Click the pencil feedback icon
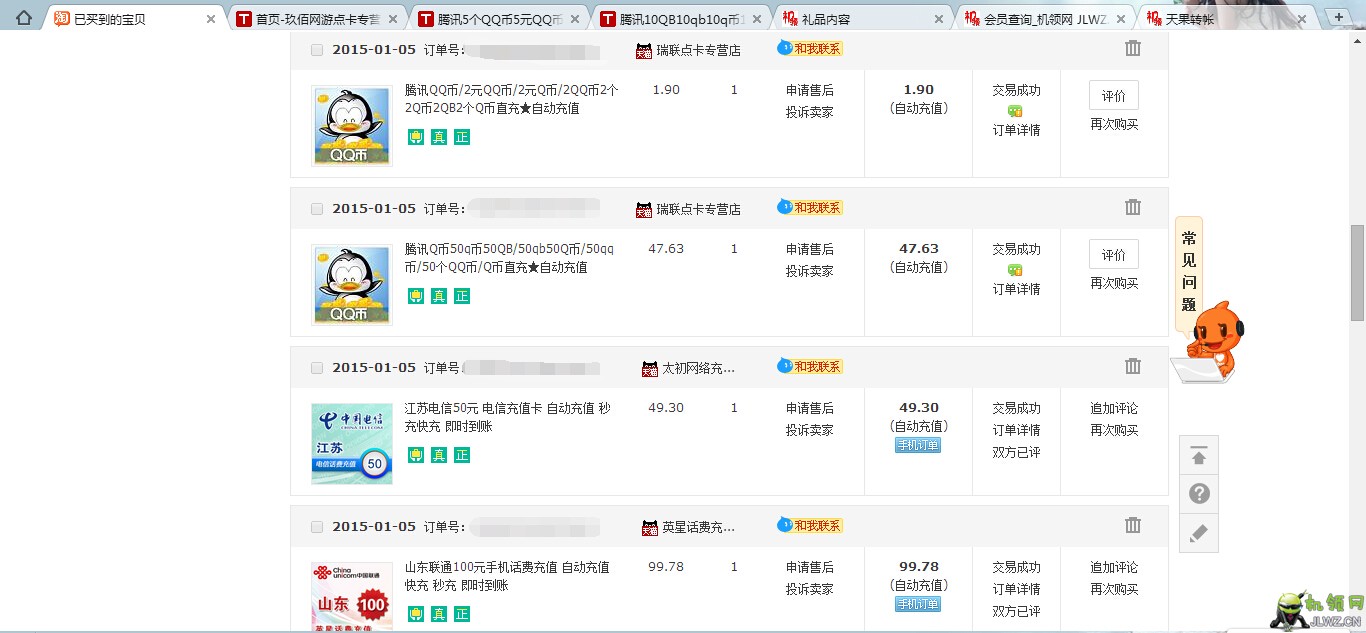The image size is (1366, 633). tap(1199, 533)
